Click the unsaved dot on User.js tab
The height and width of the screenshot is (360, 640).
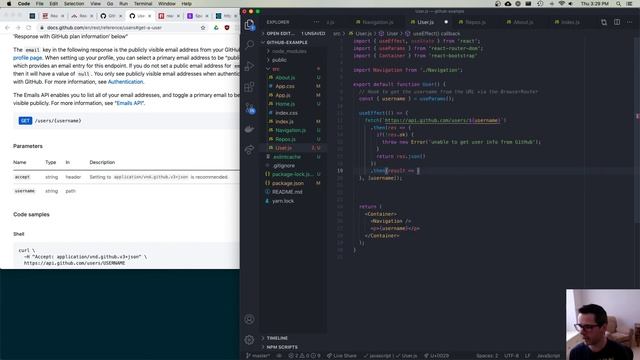click(x=446, y=22)
